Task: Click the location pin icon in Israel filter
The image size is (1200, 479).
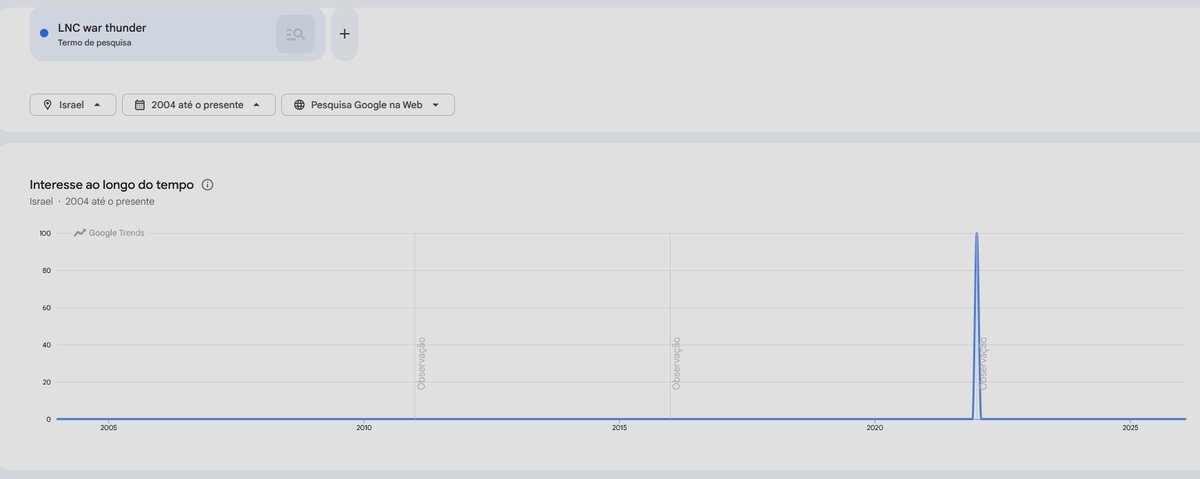Action: 47,105
